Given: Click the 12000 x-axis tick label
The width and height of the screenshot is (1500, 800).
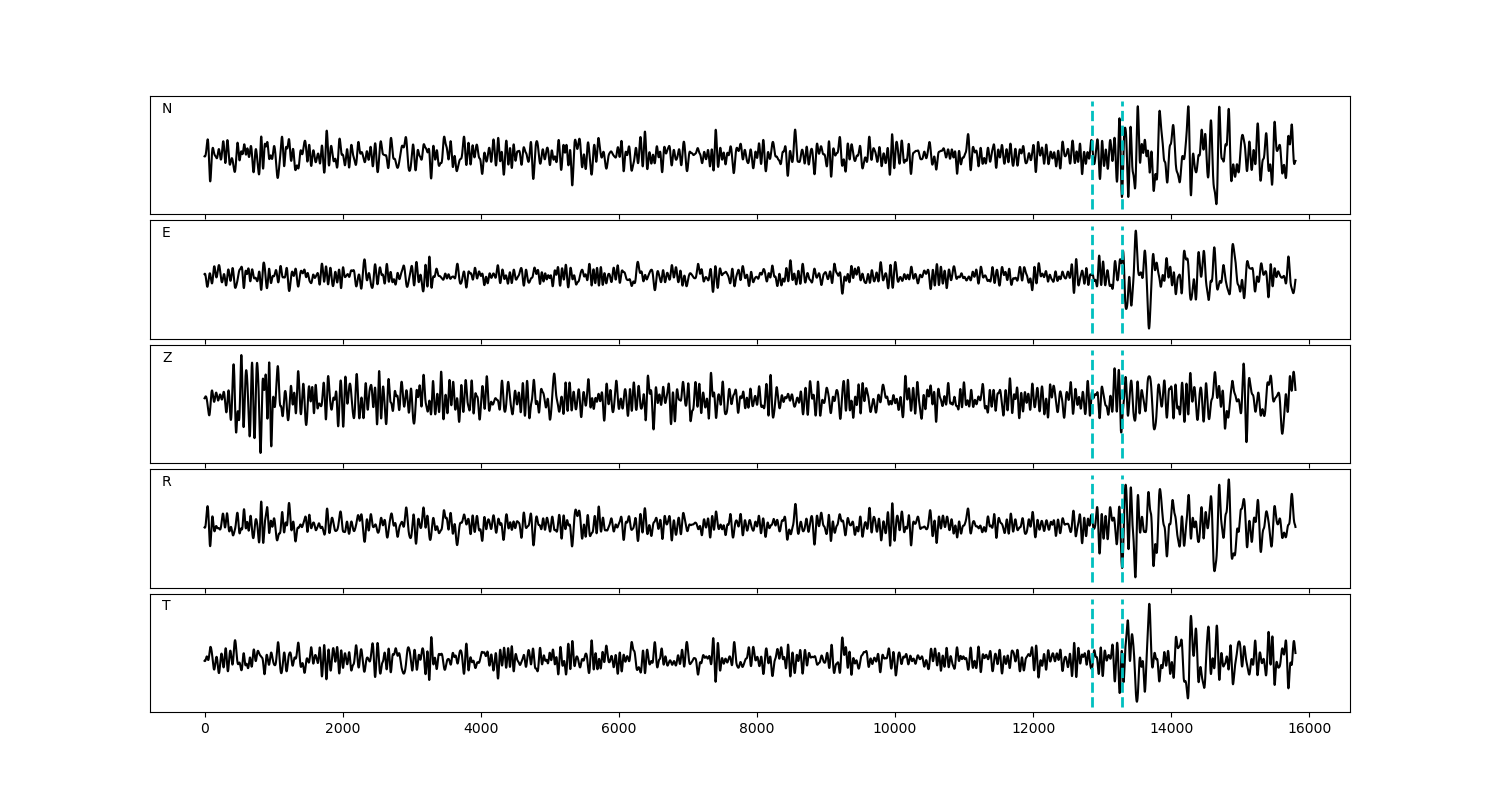Looking at the screenshot, I should pos(1032,730).
